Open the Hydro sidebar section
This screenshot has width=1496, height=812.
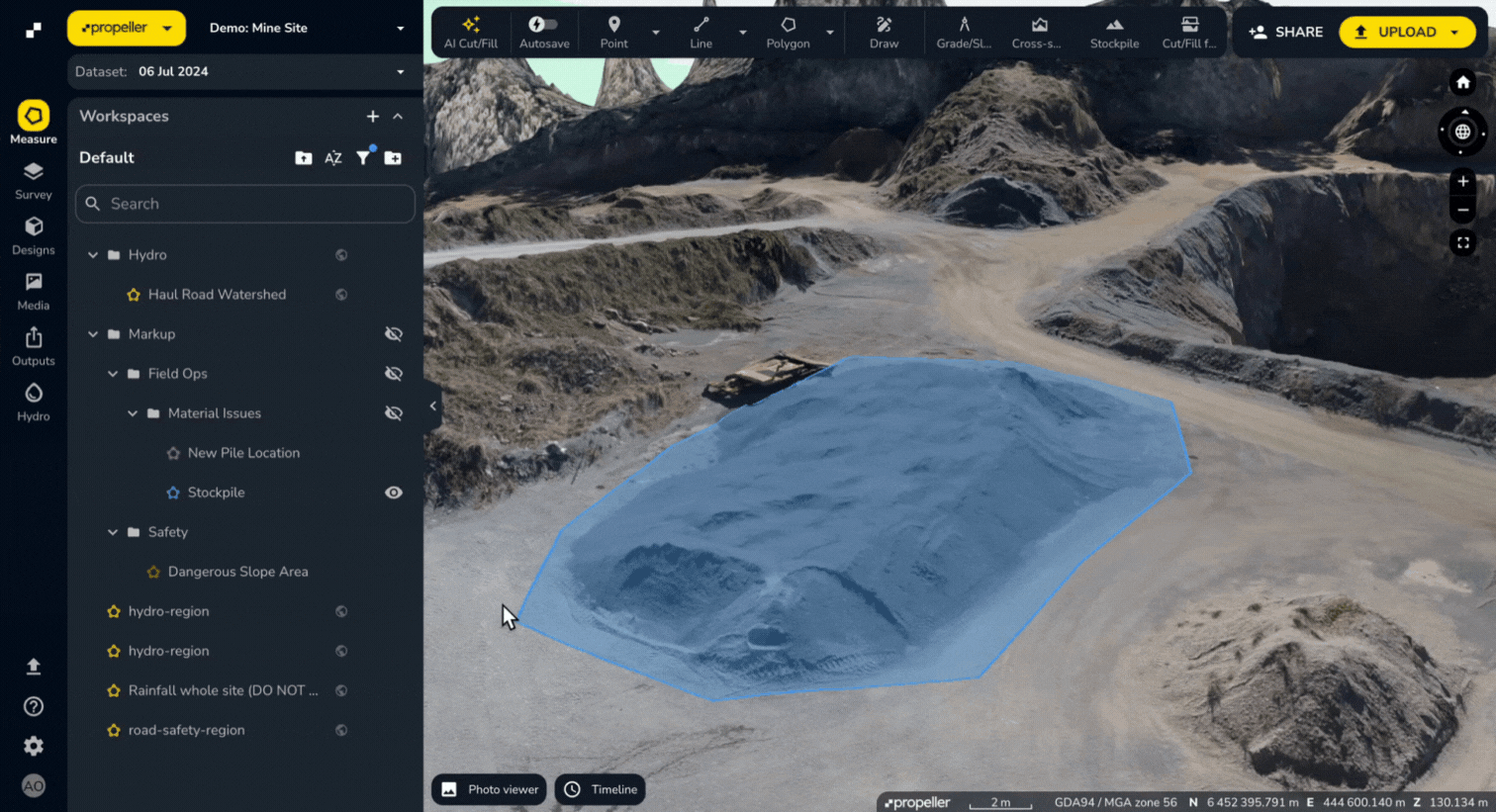click(33, 401)
